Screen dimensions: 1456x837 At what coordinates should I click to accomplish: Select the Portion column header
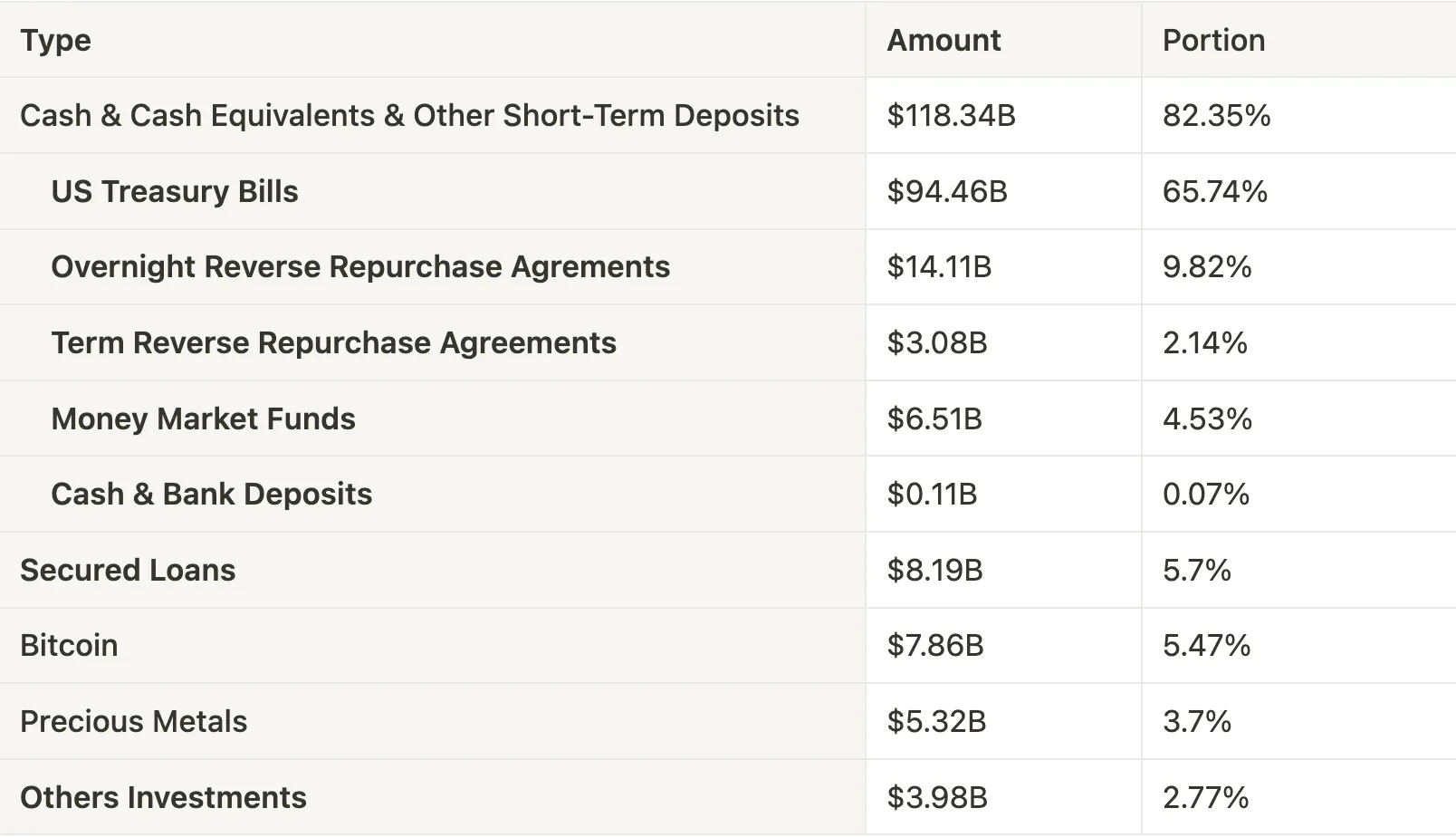click(x=1213, y=40)
